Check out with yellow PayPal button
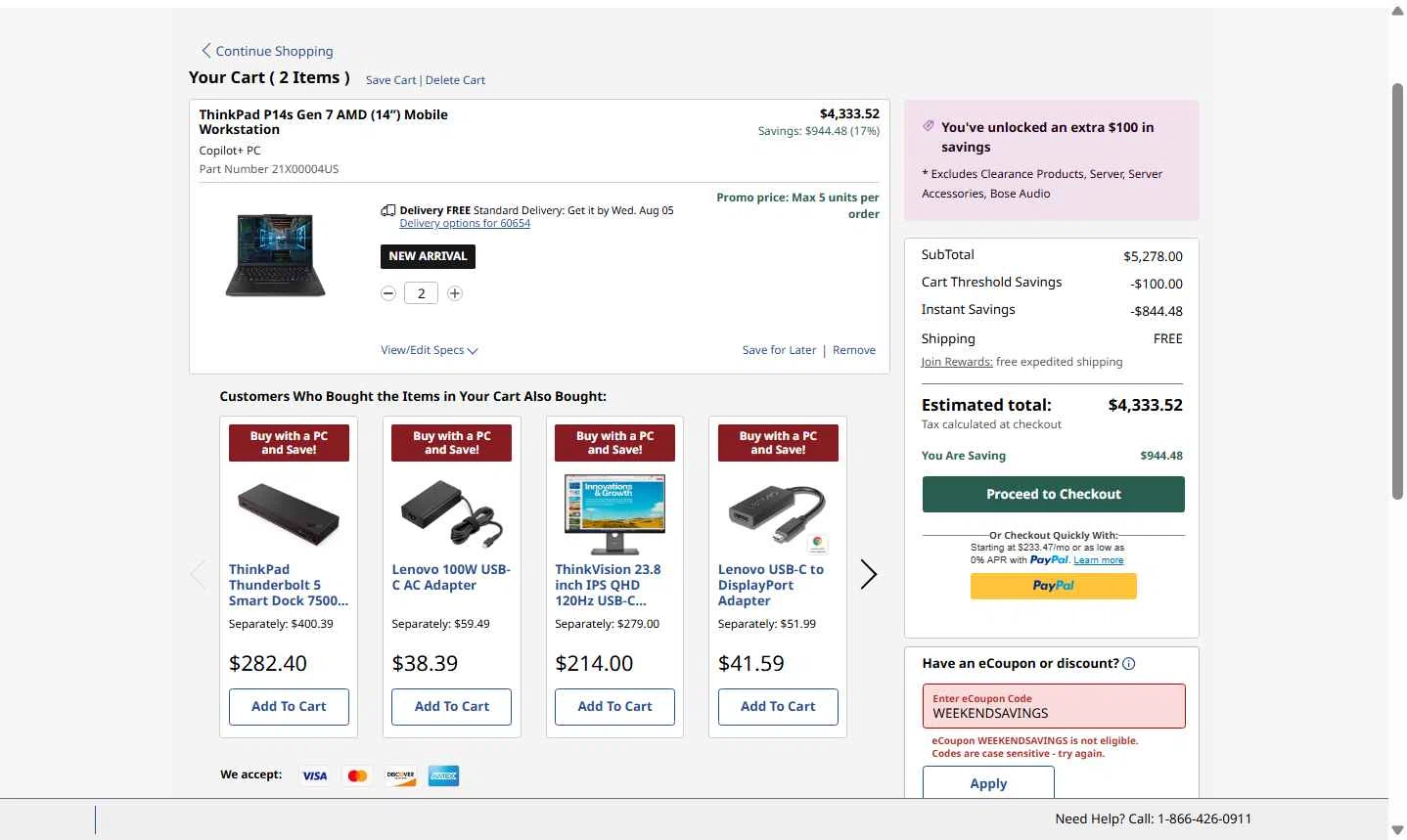 pyautogui.click(x=1053, y=586)
